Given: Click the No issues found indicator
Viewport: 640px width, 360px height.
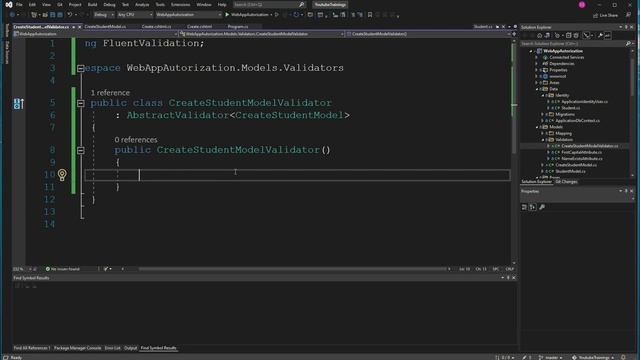Looking at the screenshot, I should pyautogui.click(x=63, y=269).
